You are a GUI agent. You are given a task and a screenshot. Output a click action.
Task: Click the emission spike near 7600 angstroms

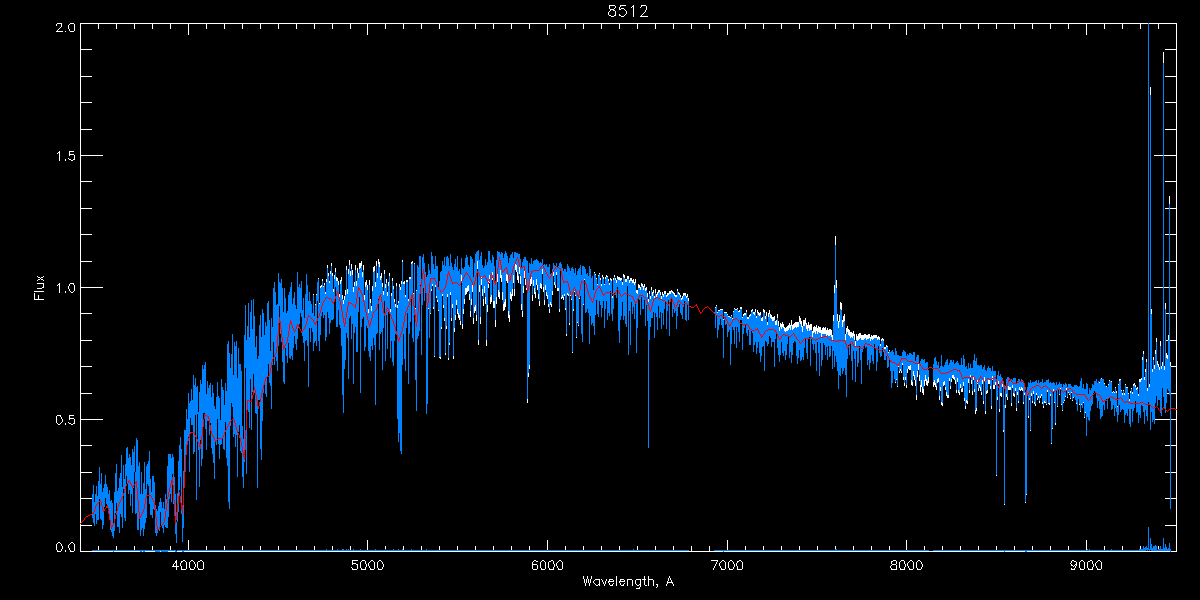coord(835,290)
